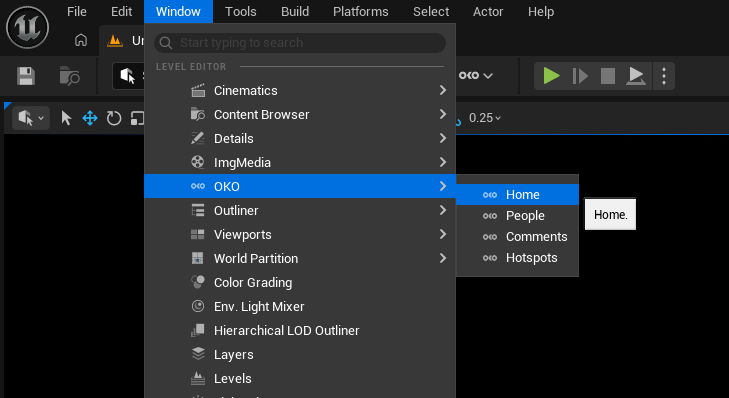729x398 pixels.
Task: Click the Stop playback button
Action: pyautogui.click(x=608, y=76)
